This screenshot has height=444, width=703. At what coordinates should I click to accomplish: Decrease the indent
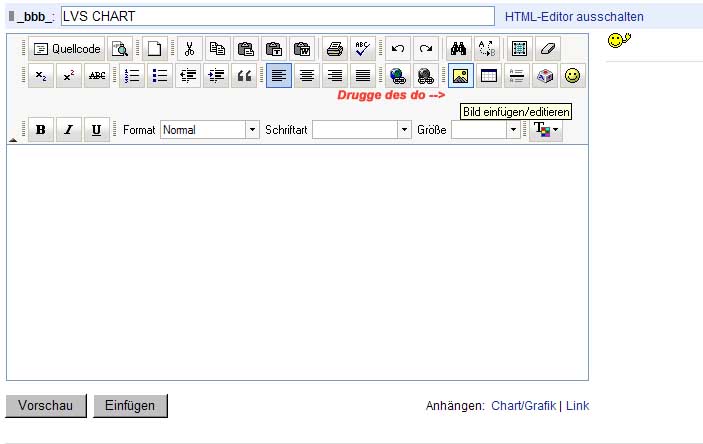188,76
